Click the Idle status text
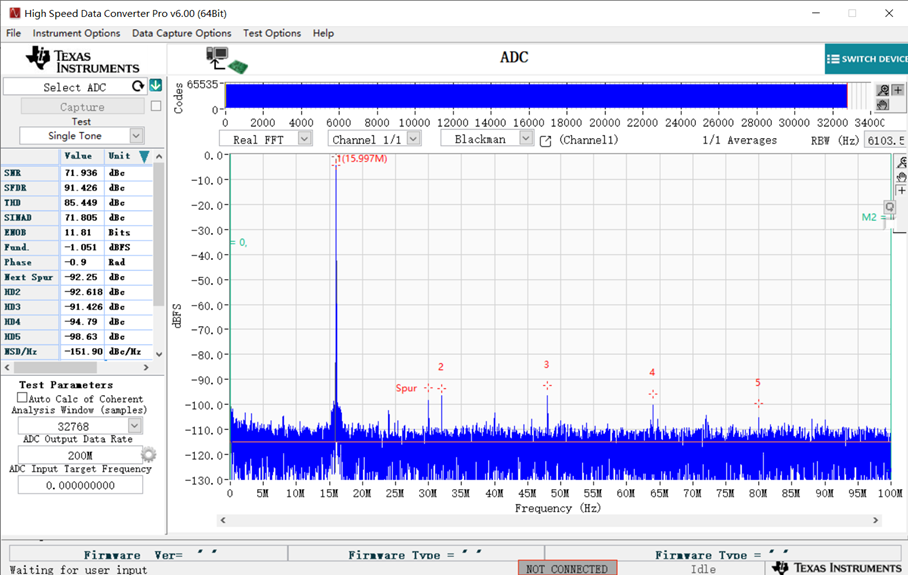The width and height of the screenshot is (908, 575). pos(704,569)
